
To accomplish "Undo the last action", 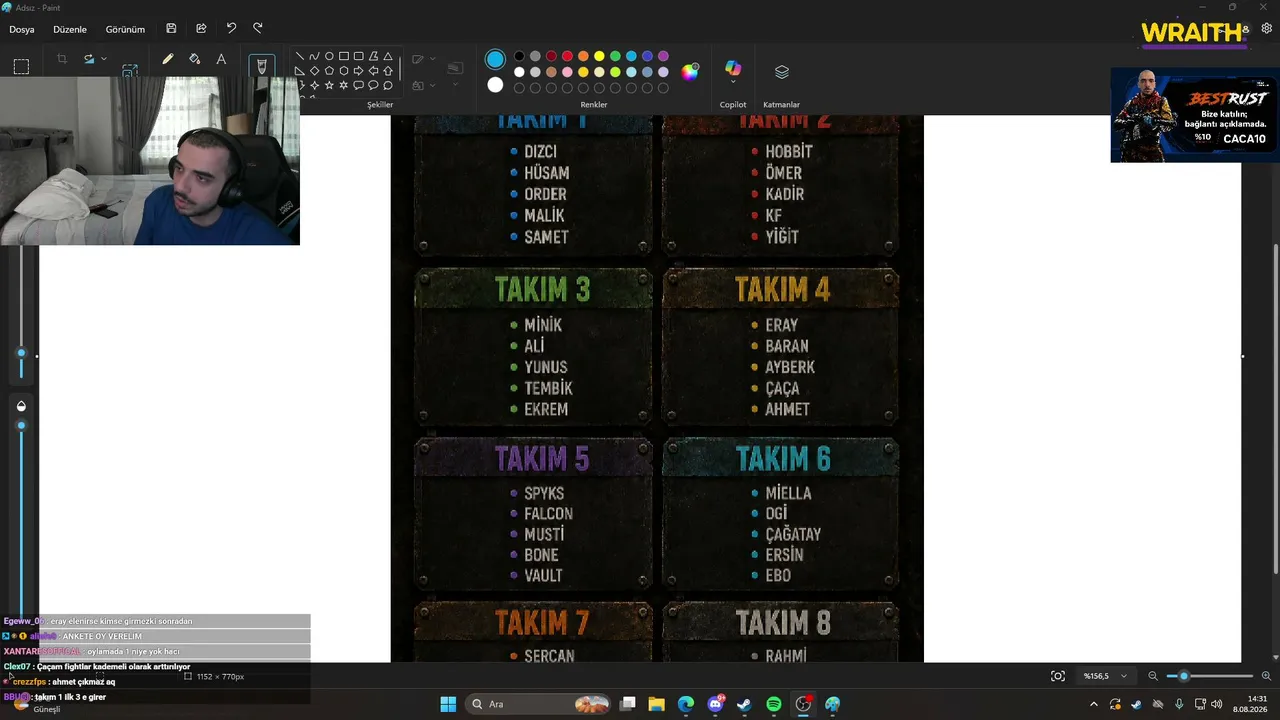I will pyautogui.click(x=231, y=28).
